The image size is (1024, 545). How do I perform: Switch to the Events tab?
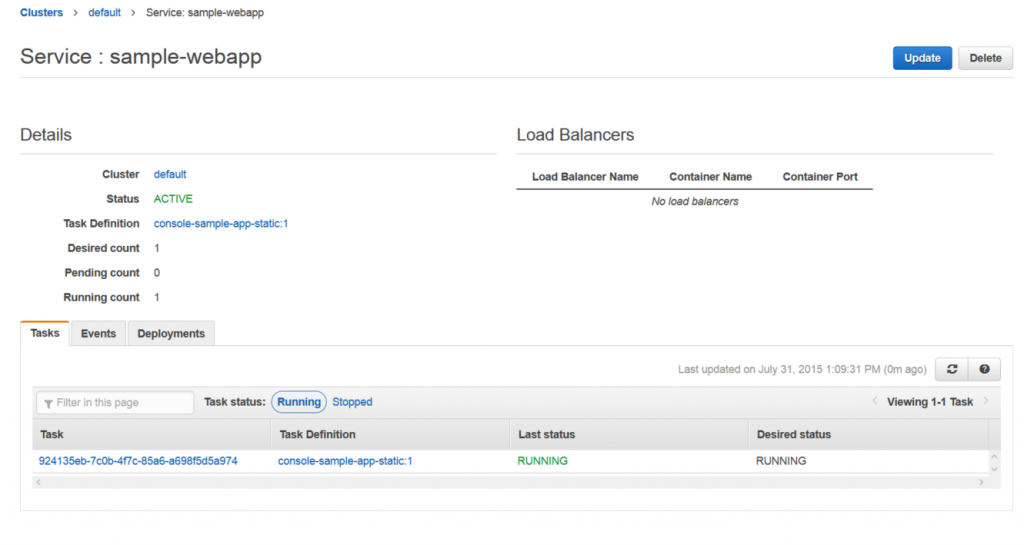click(99, 334)
